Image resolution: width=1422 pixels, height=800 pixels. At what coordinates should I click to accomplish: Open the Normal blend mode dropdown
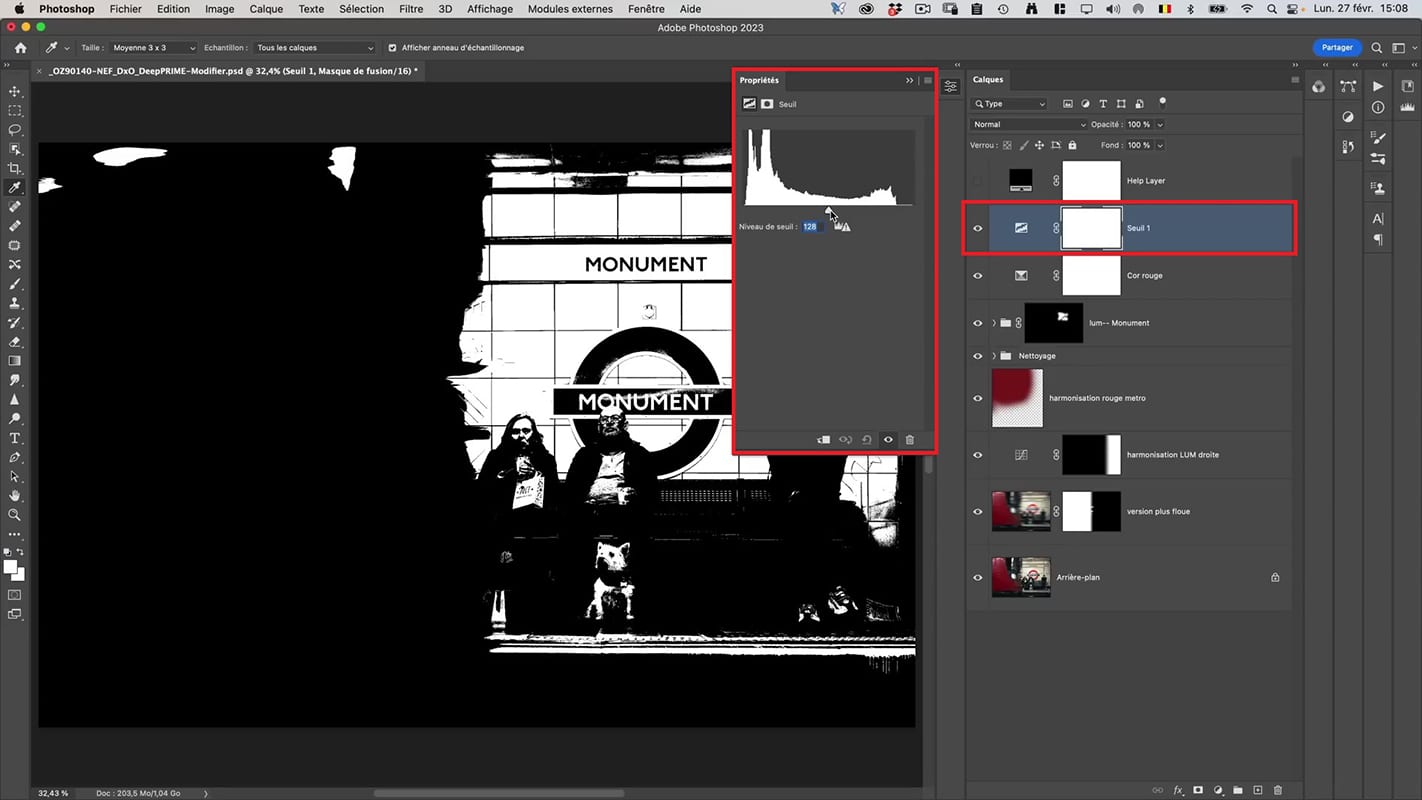pos(1028,124)
